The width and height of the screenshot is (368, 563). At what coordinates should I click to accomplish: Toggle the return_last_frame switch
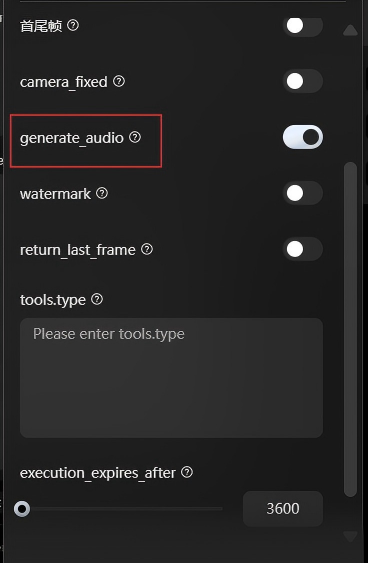click(x=303, y=249)
